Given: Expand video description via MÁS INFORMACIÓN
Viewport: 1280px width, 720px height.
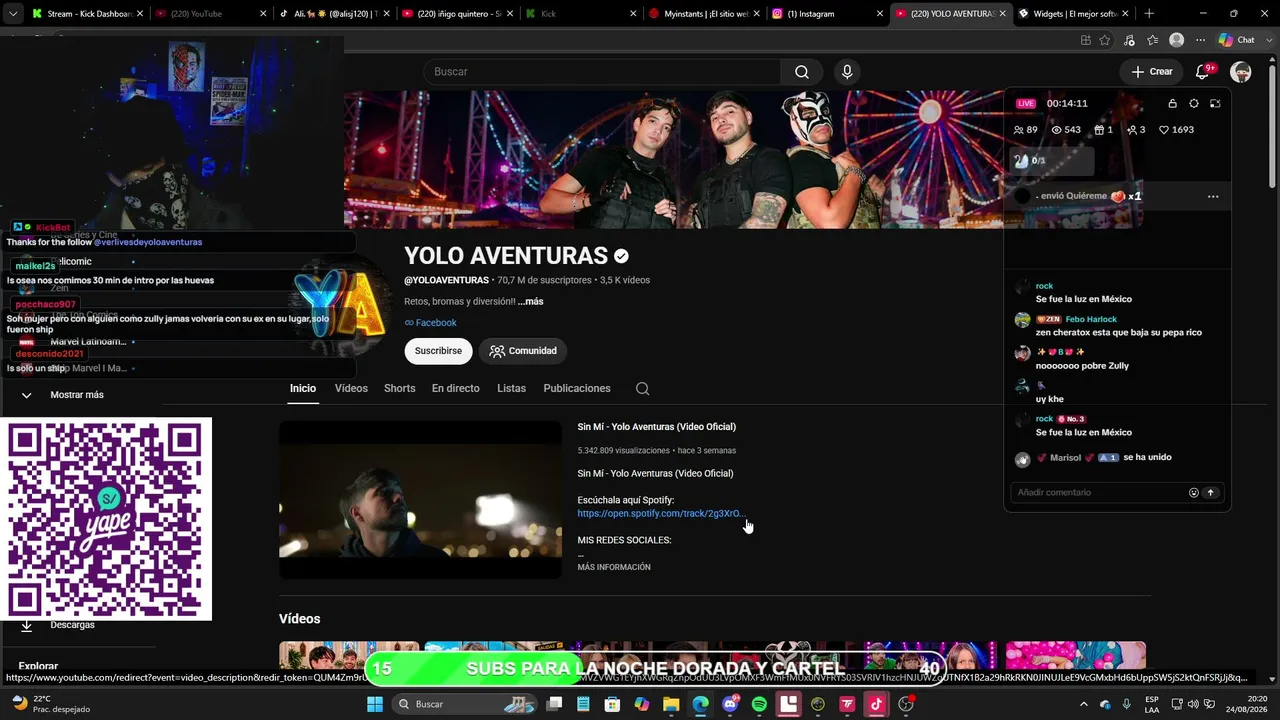Looking at the screenshot, I should click(x=614, y=567).
